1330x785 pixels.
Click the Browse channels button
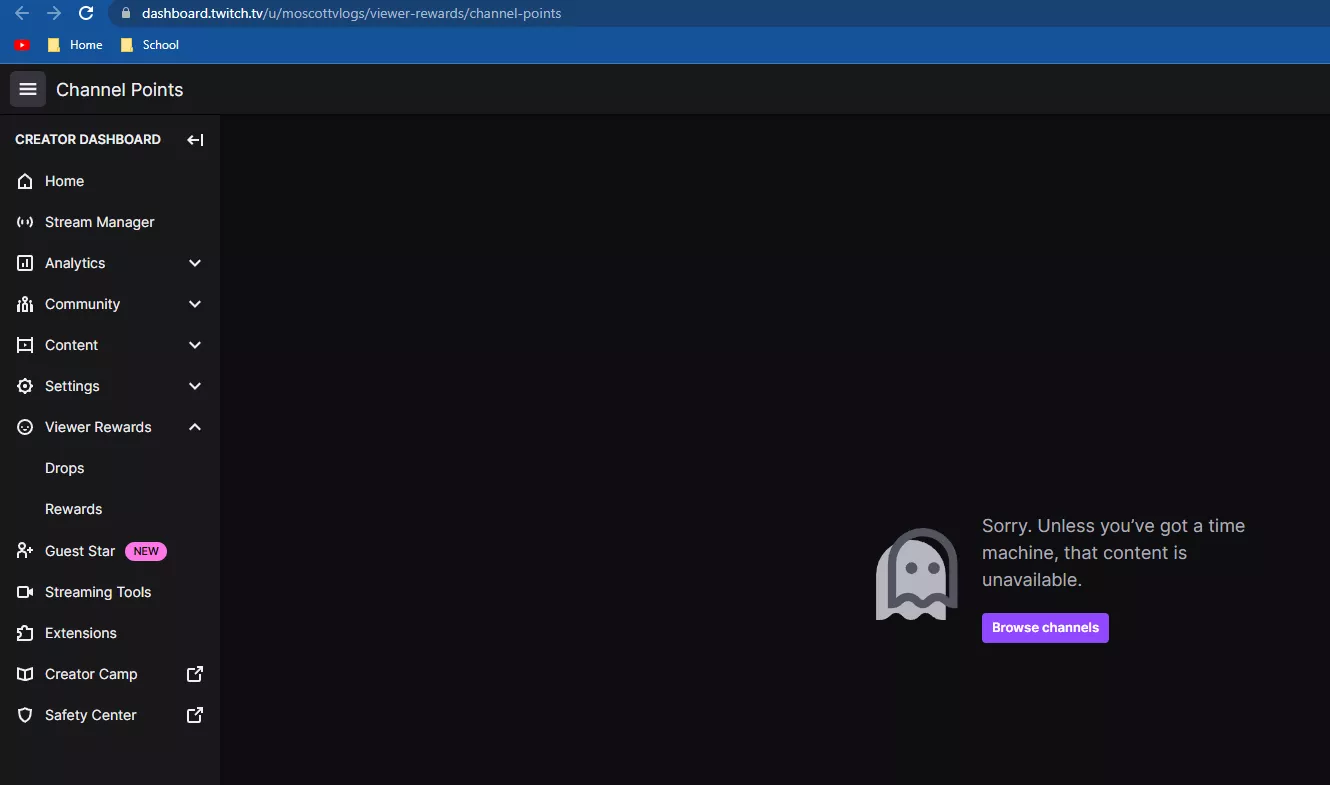(1045, 627)
